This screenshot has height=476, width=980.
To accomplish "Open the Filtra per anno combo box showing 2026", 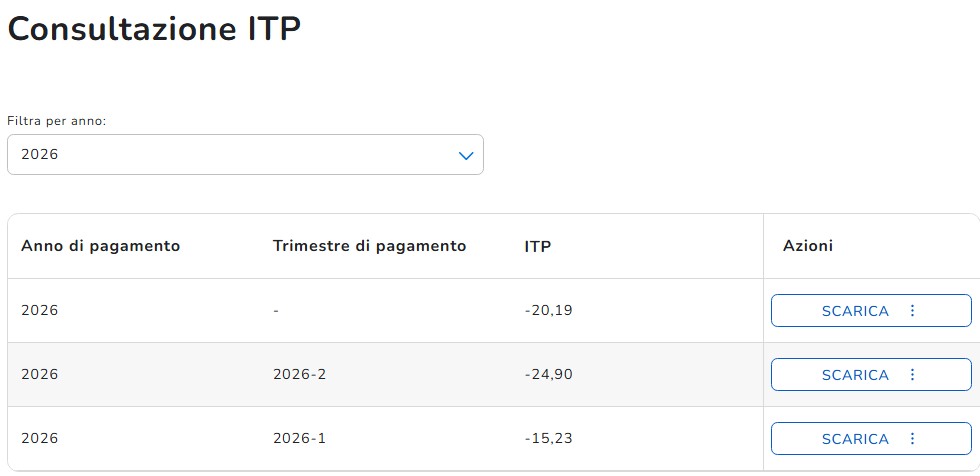I will [x=245, y=154].
